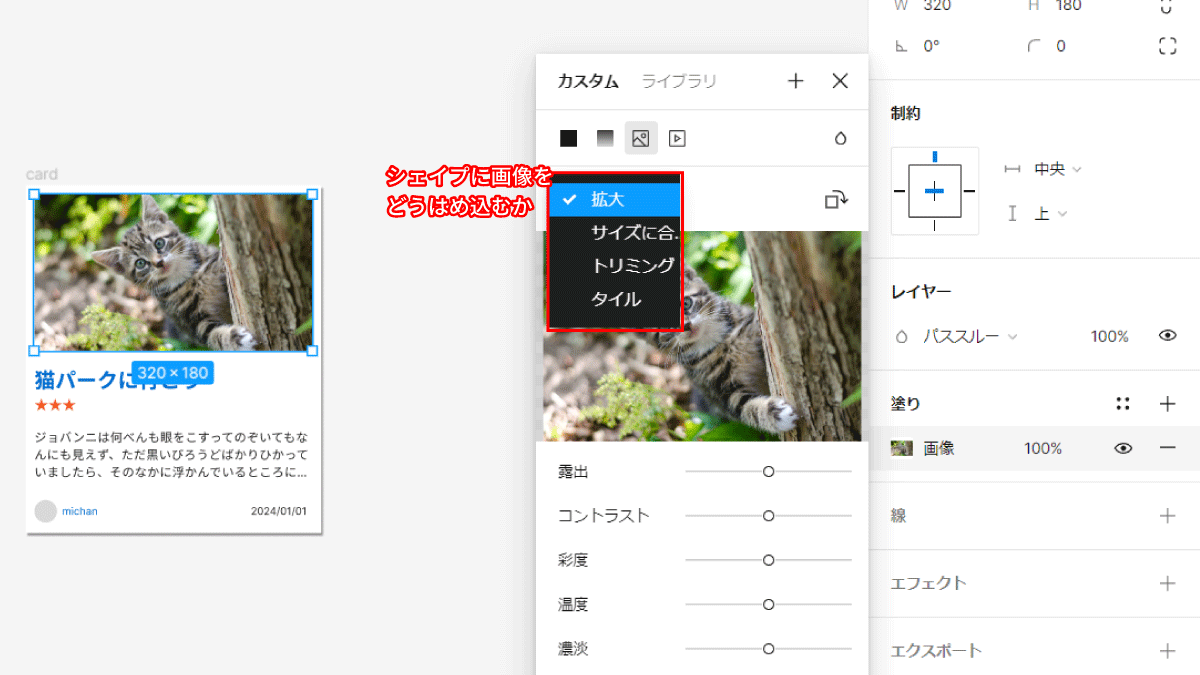Open the fill styles grid icon

(x=1123, y=404)
